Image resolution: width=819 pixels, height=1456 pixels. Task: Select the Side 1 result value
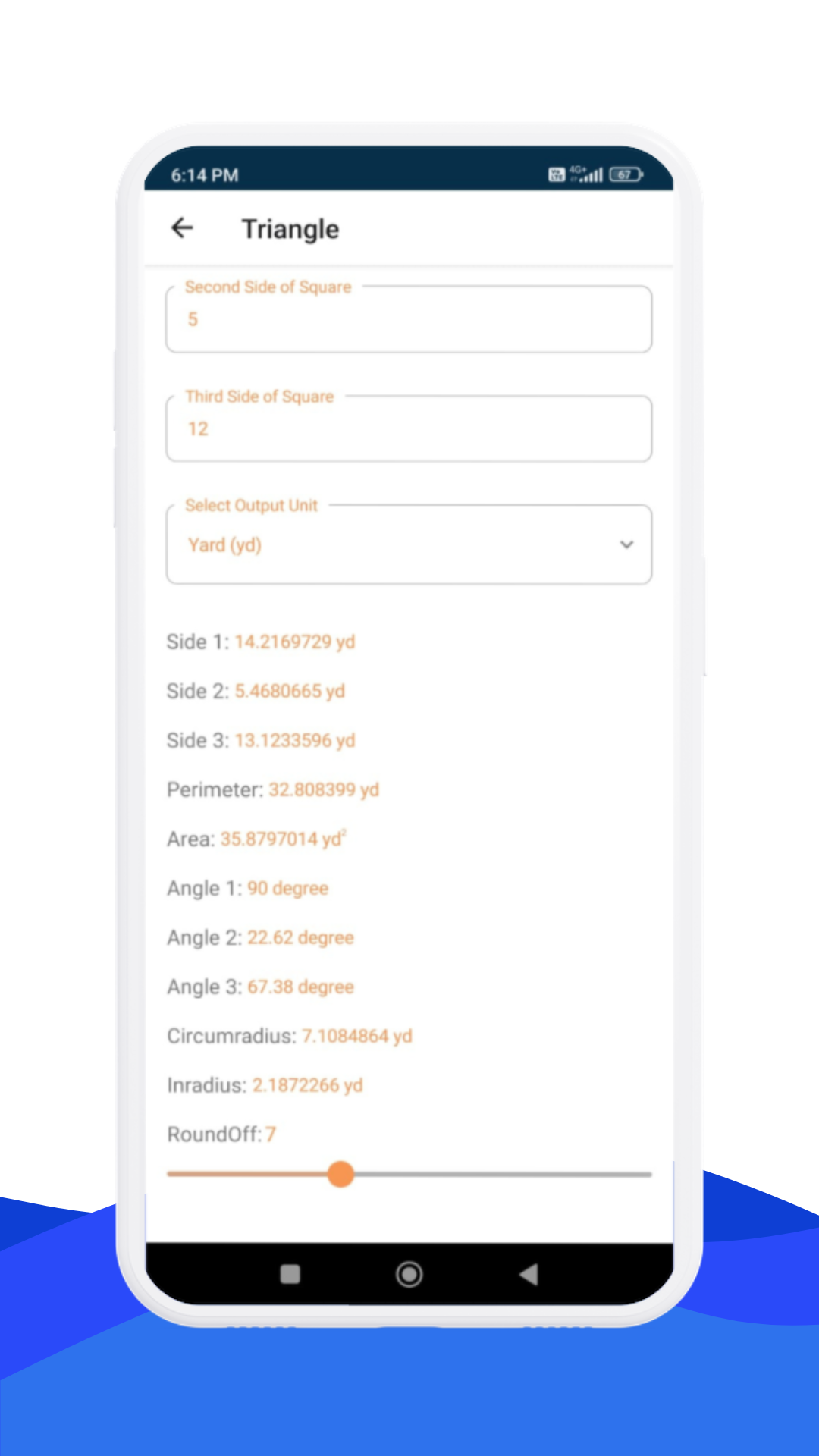point(294,642)
